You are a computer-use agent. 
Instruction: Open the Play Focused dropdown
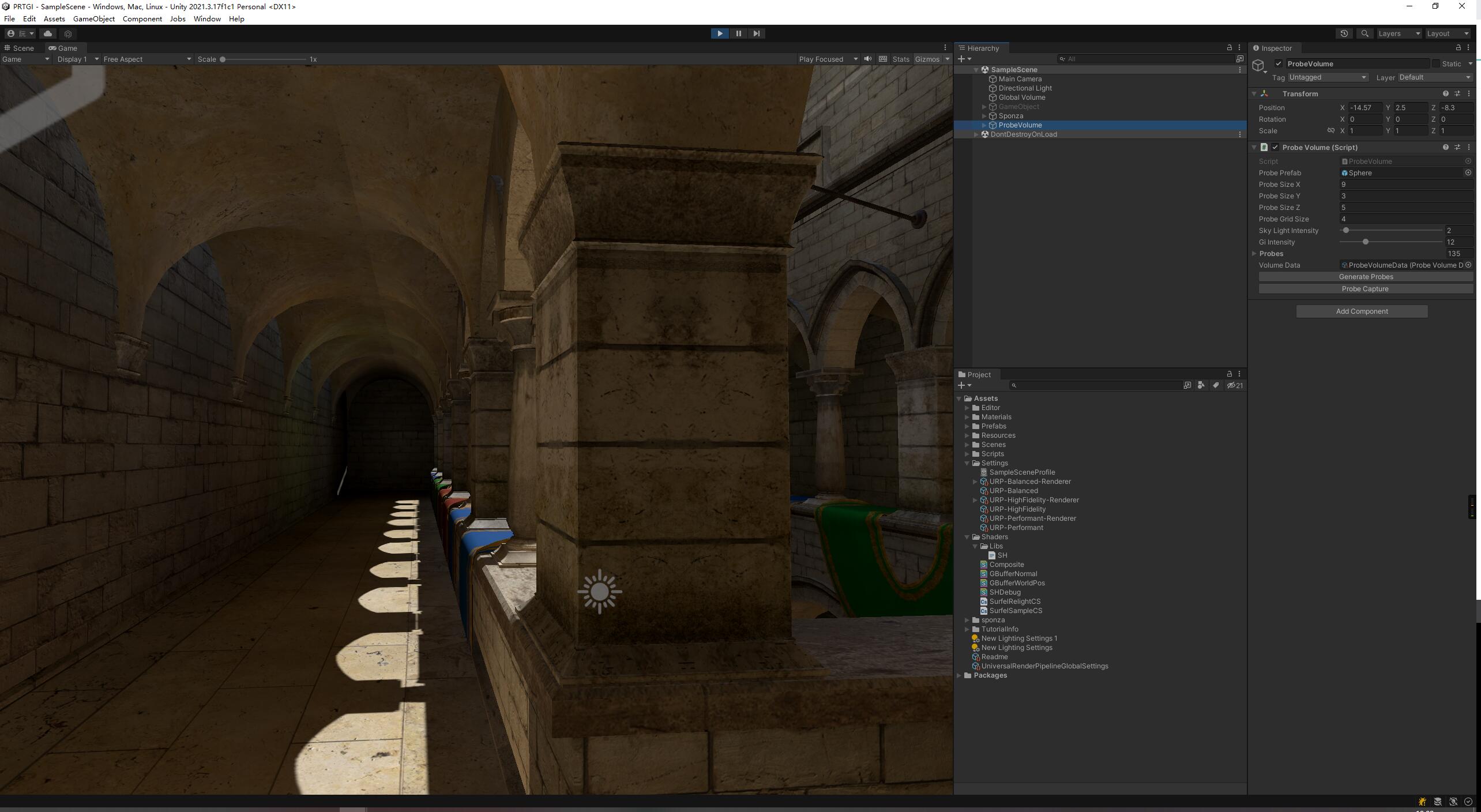(x=828, y=59)
